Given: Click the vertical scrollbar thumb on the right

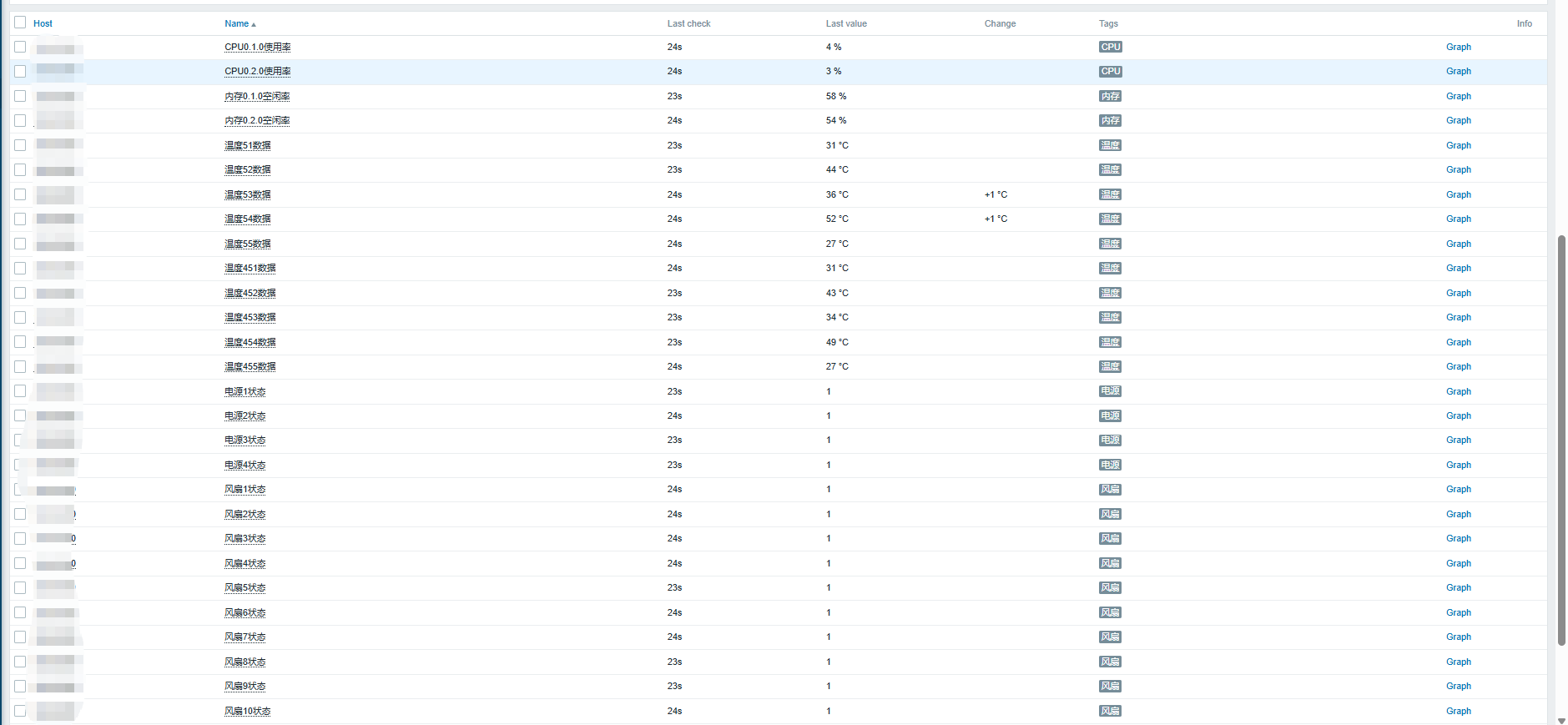Looking at the screenshot, I should coord(1561,440).
